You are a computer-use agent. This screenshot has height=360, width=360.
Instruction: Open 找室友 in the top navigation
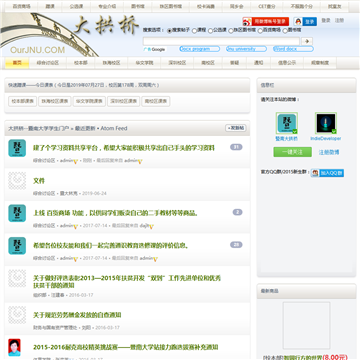[334, 7]
